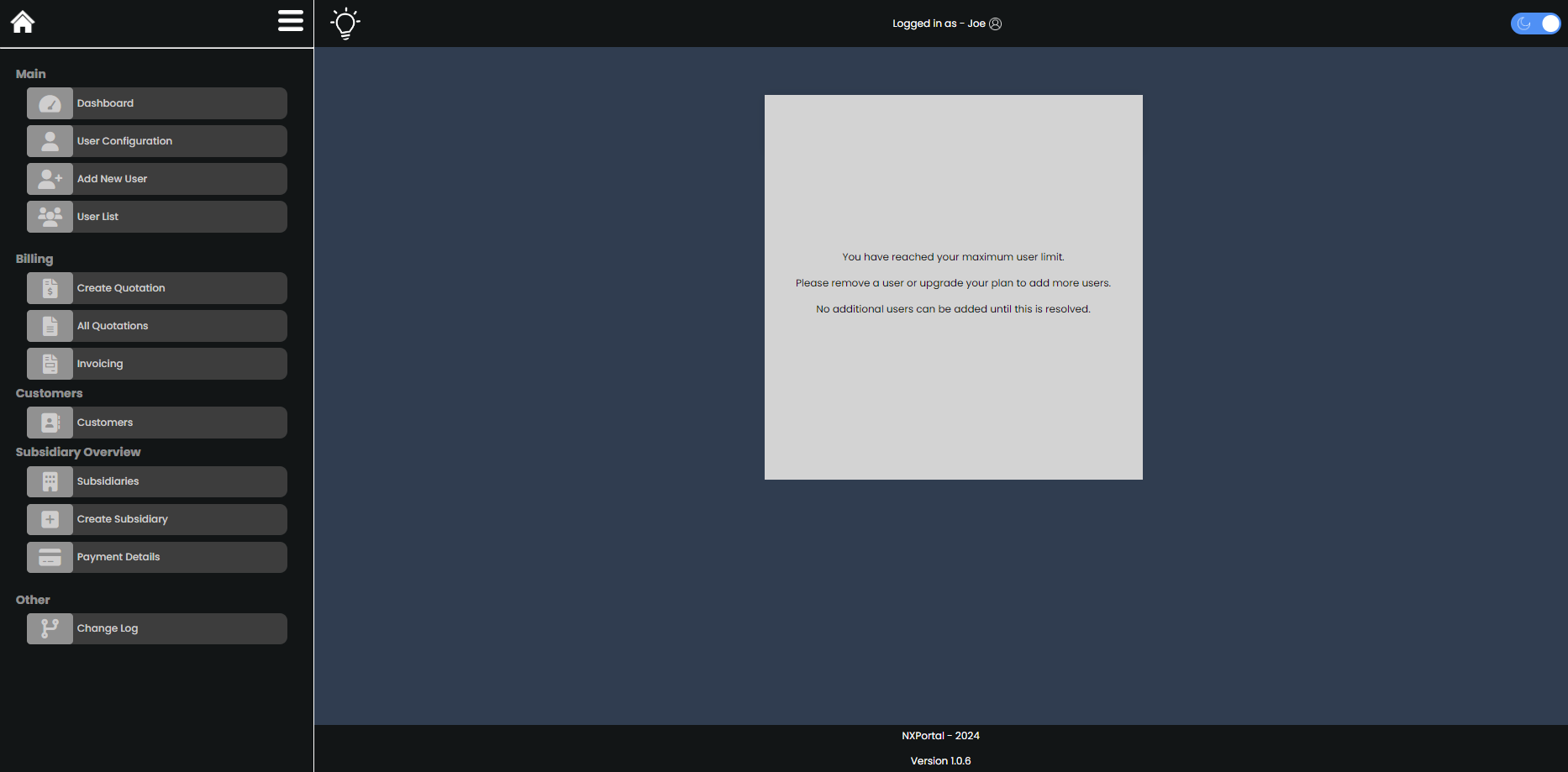Click the 'Customers' section heading
This screenshot has width=1568, height=772.
pyautogui.click(x=50, y=393)
